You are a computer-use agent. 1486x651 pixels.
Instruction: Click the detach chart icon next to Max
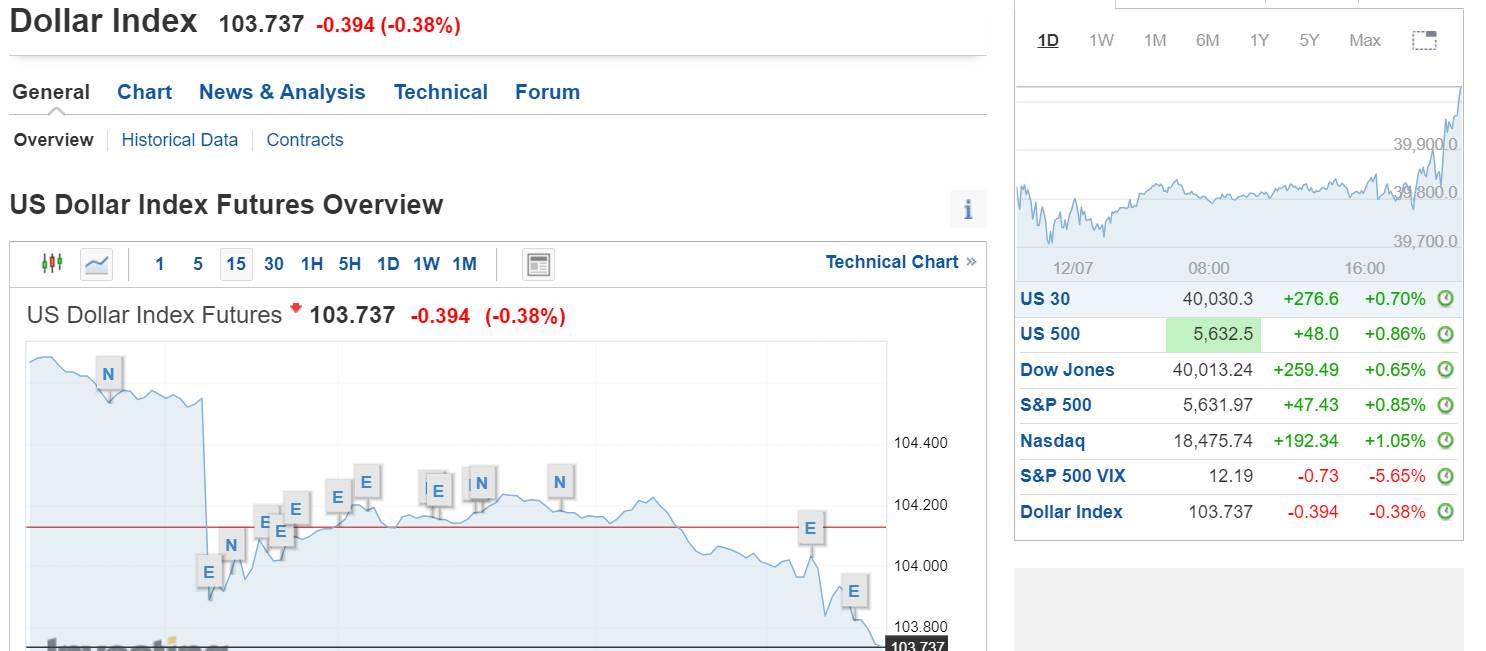tap(1424, 41)
